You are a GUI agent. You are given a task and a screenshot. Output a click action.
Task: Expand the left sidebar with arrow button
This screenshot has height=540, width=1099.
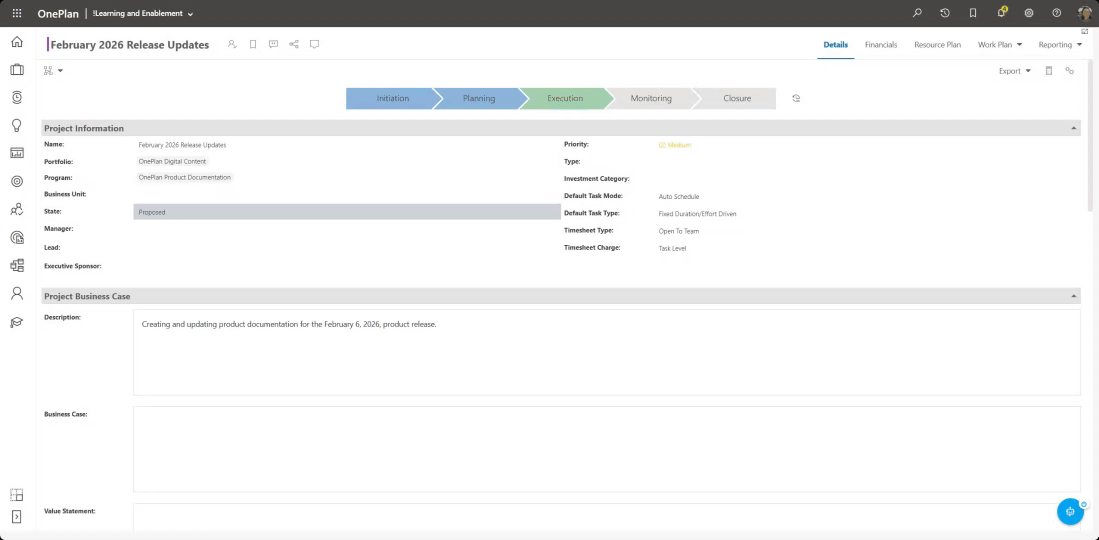(x=16, y=517)
